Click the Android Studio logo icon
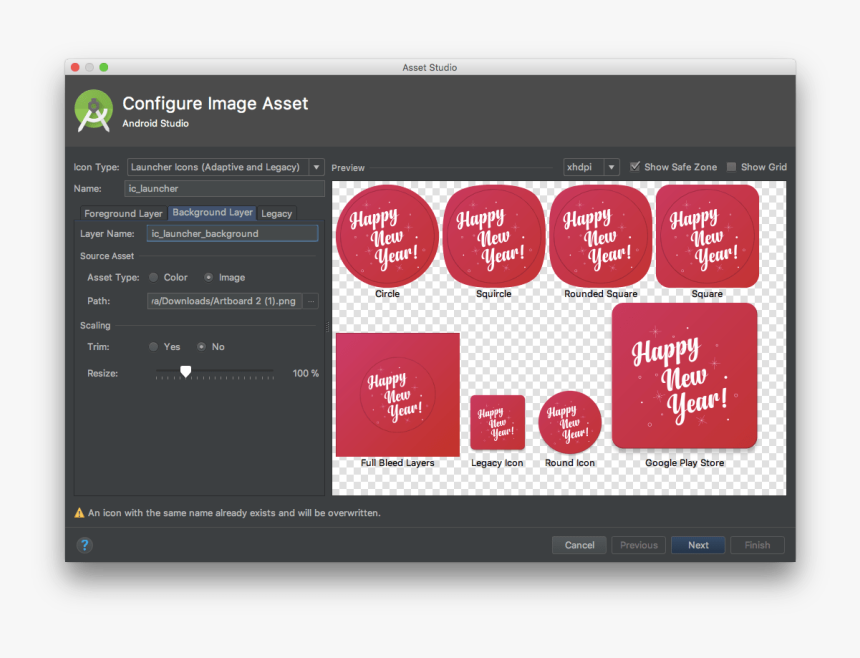Screen dimensions: 860x658 94,111
